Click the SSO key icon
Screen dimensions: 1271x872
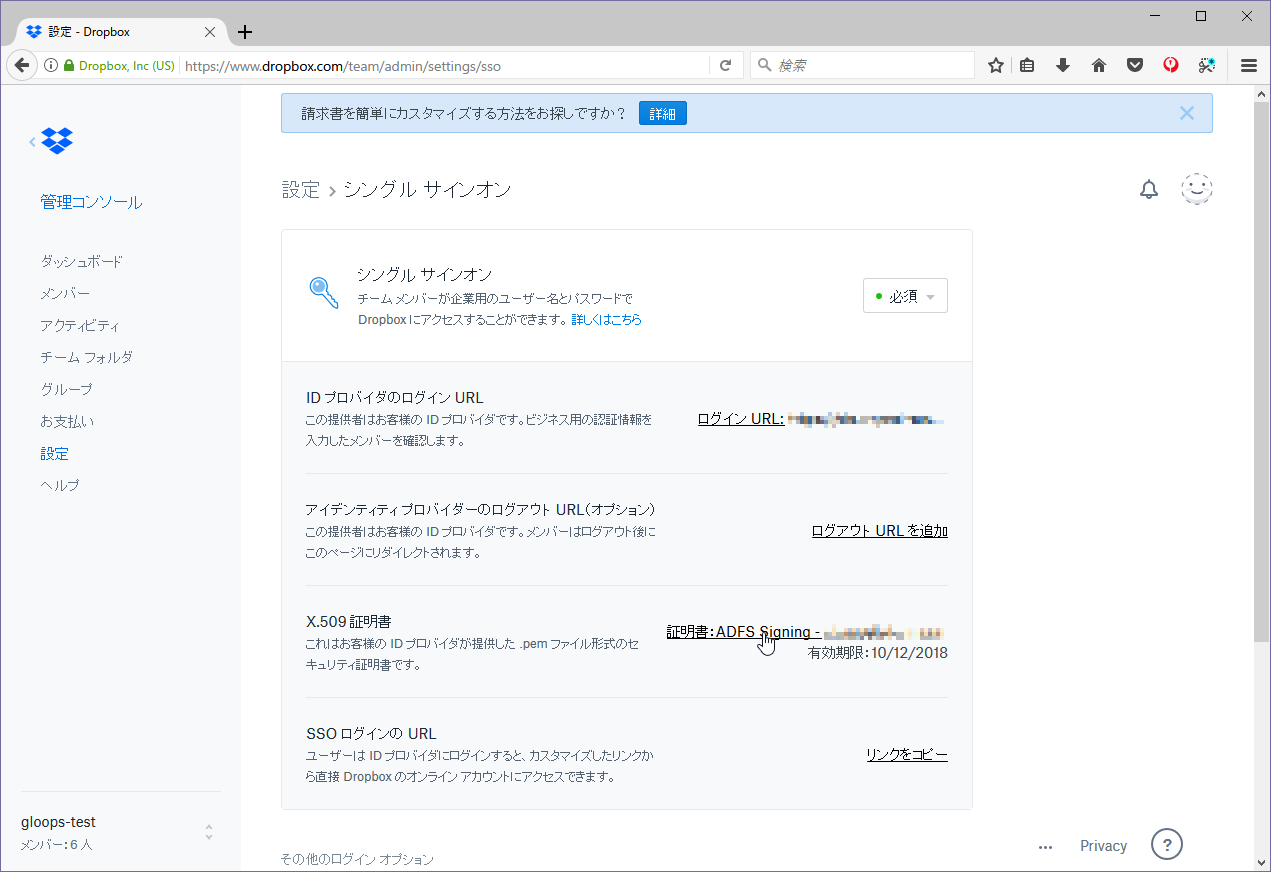(323, 292)
